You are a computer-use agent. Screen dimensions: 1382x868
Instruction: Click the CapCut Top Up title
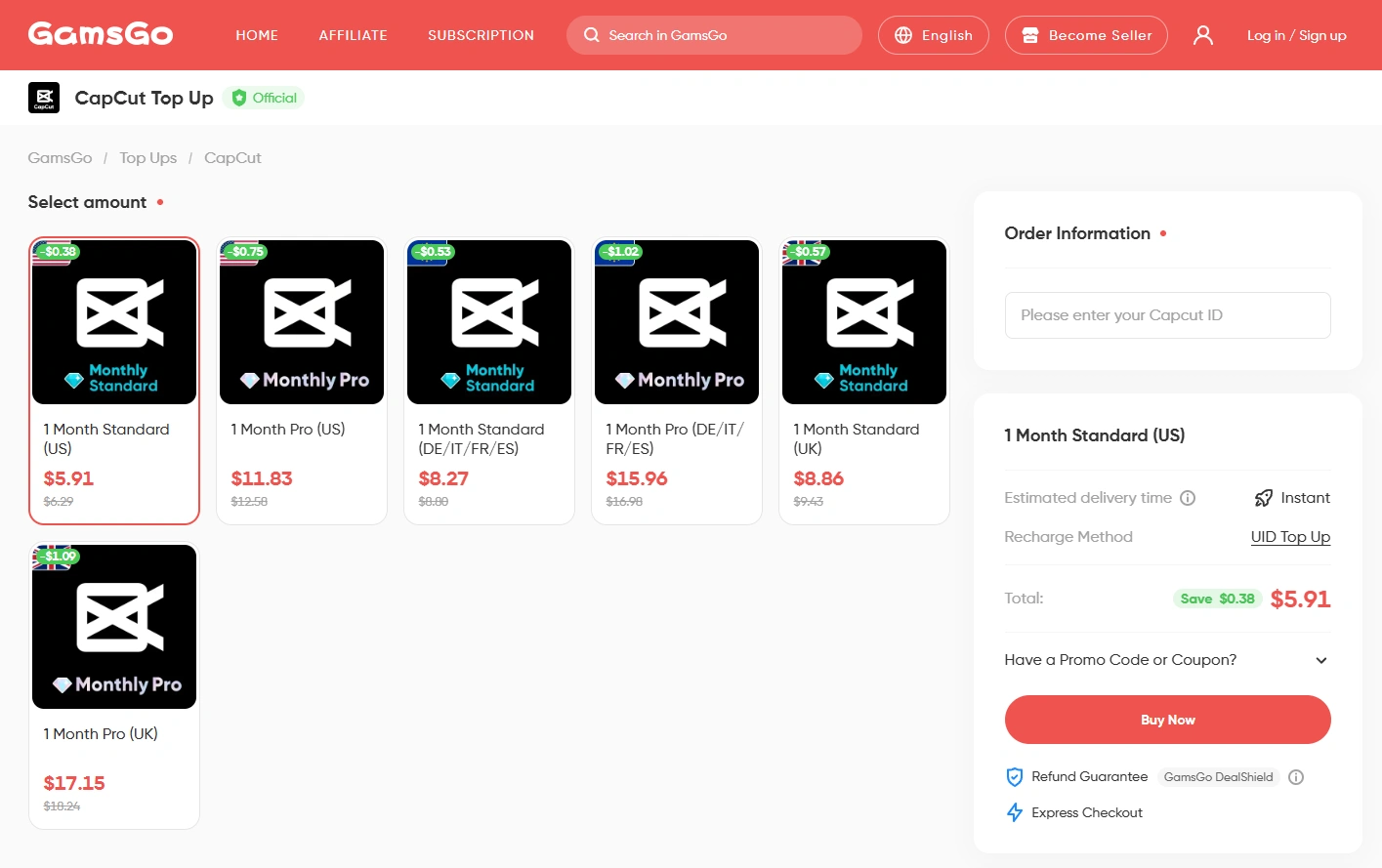pyautogui.click(x=144, y=98)
